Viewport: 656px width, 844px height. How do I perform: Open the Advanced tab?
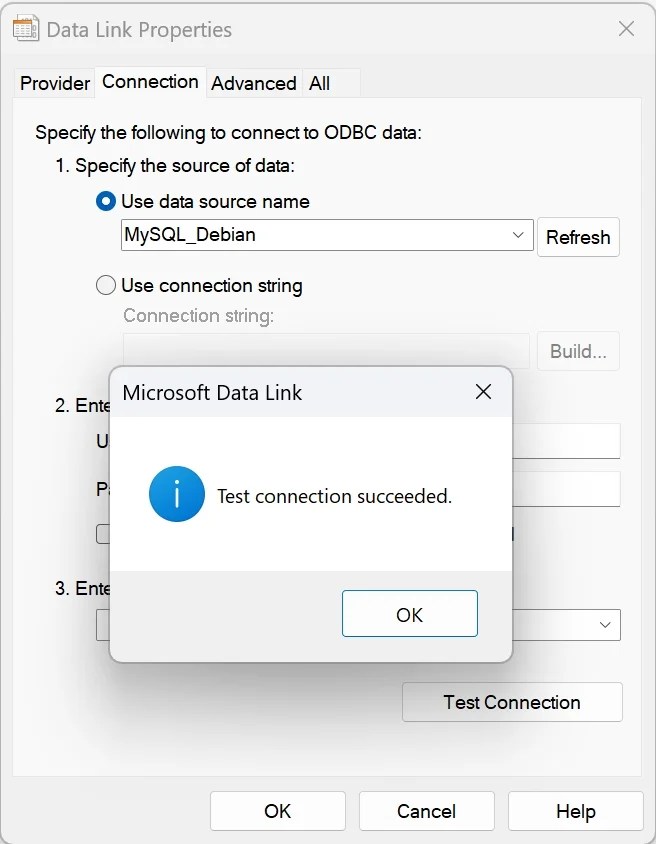(x=253, y=83)
